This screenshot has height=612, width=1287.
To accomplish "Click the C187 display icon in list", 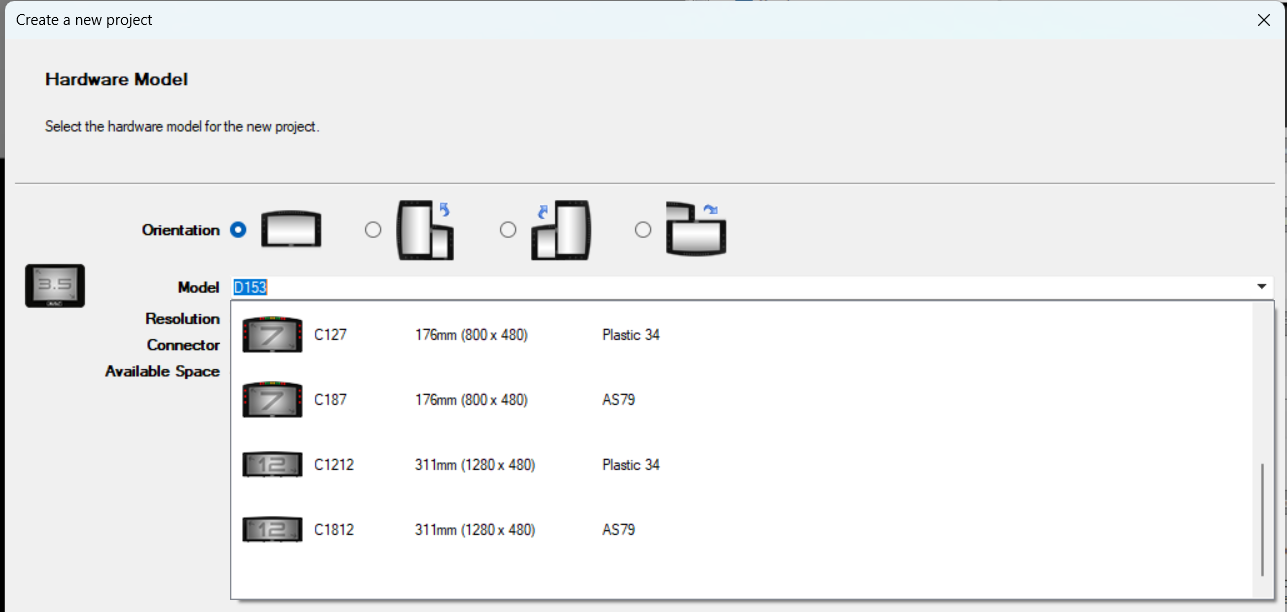I will coord(272,400).
